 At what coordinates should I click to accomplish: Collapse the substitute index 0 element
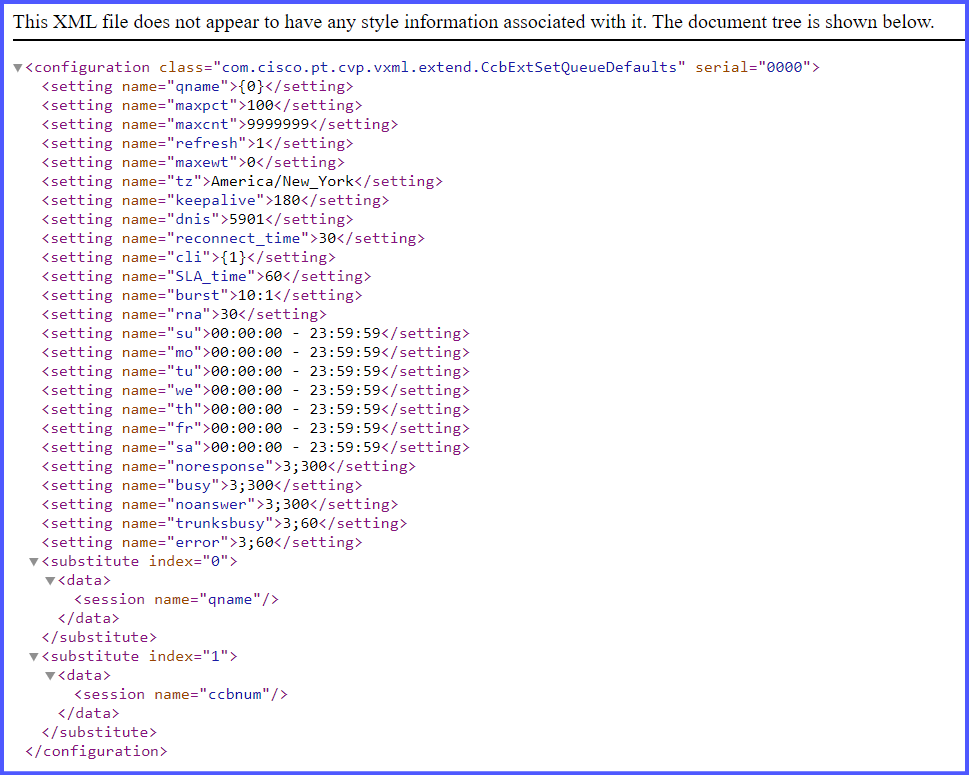33,561
